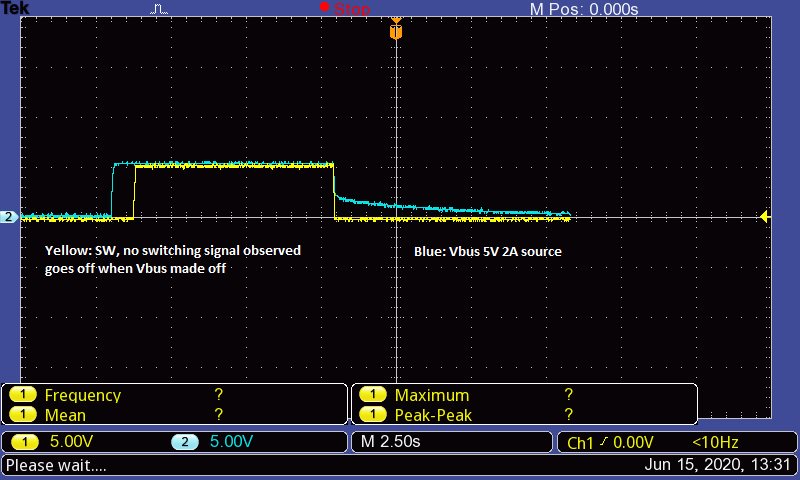Click the question mark value for Mean
This screenshot has width=800, height=480.
point(218,414)
